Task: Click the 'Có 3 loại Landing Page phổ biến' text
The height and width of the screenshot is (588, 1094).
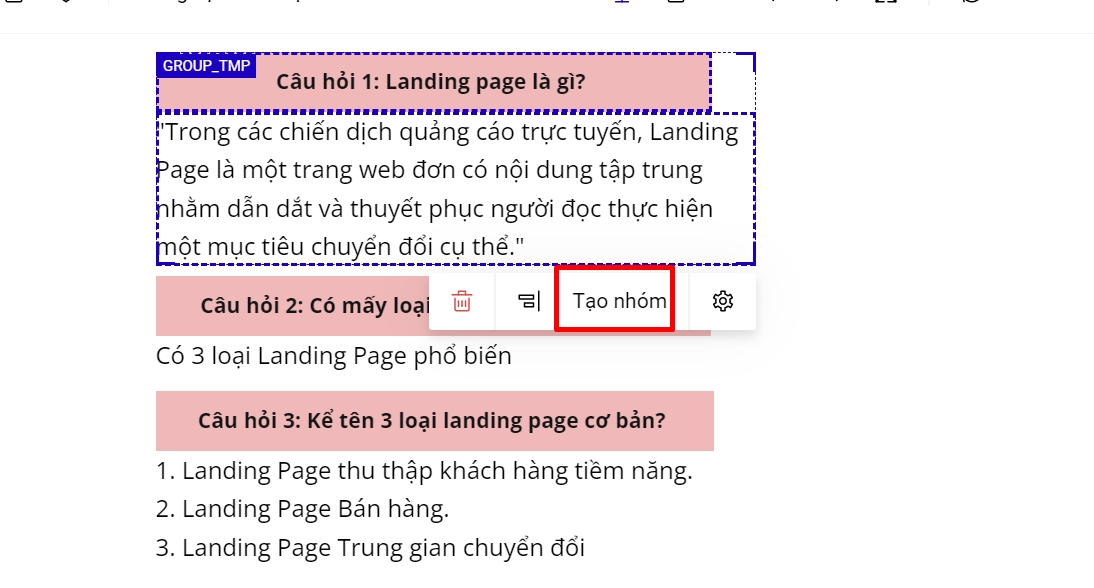Action: 334,356
